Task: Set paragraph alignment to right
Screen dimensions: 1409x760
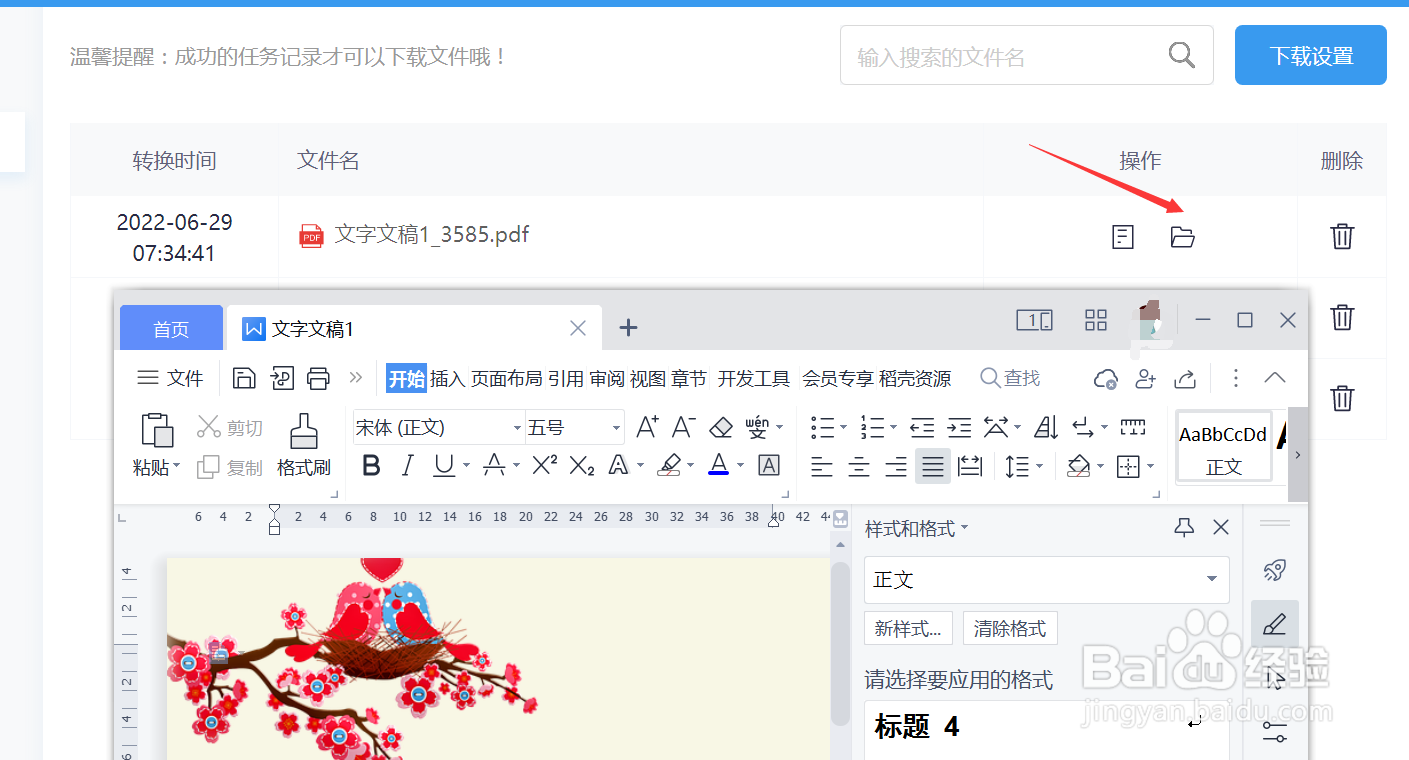Action: point(896,466)
